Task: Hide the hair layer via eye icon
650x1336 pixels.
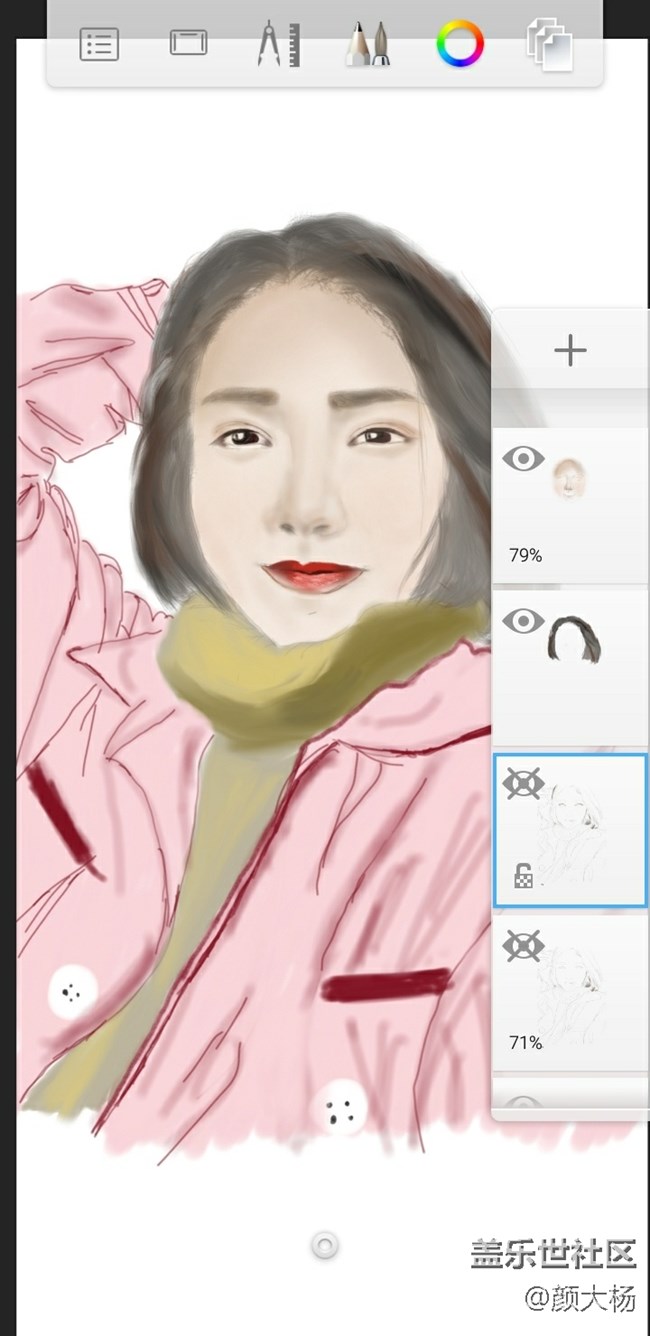Action: pos(523,621)
